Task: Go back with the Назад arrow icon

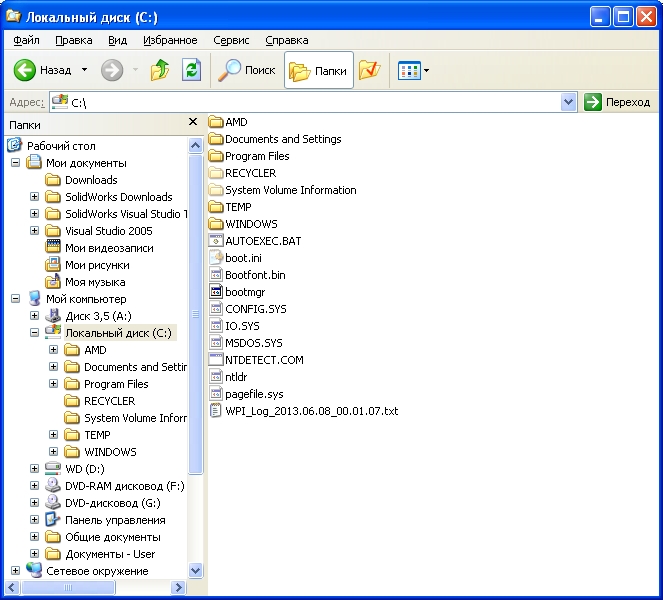Action: point(24,70)
